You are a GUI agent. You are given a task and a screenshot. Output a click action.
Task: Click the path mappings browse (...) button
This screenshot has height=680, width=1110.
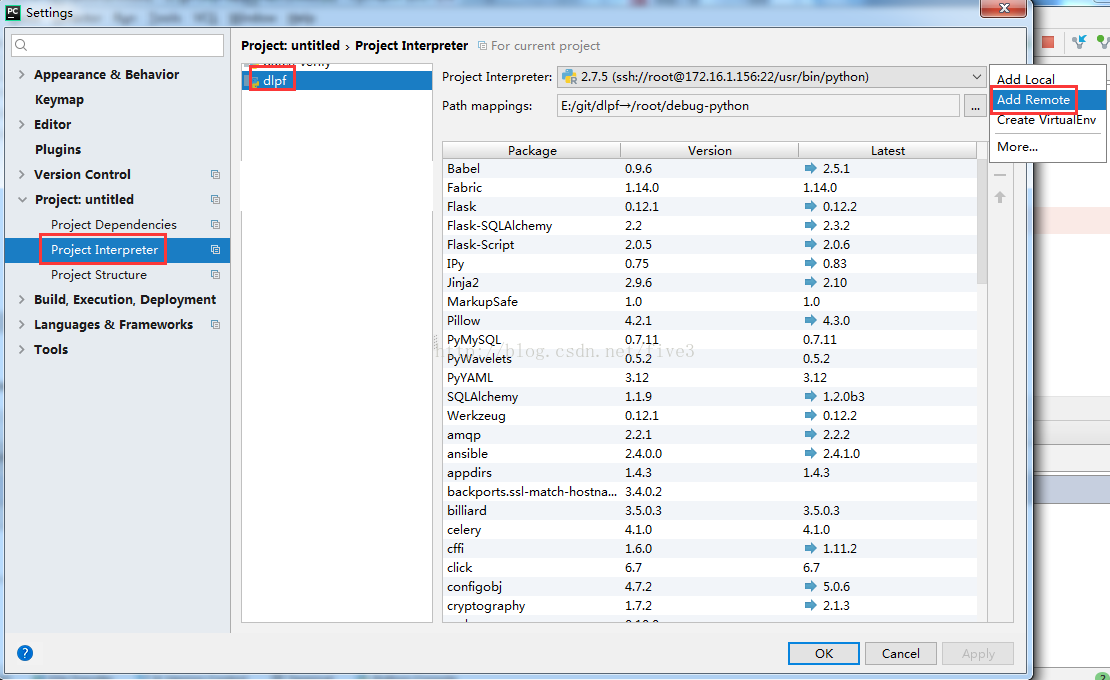tap(975, 106)
